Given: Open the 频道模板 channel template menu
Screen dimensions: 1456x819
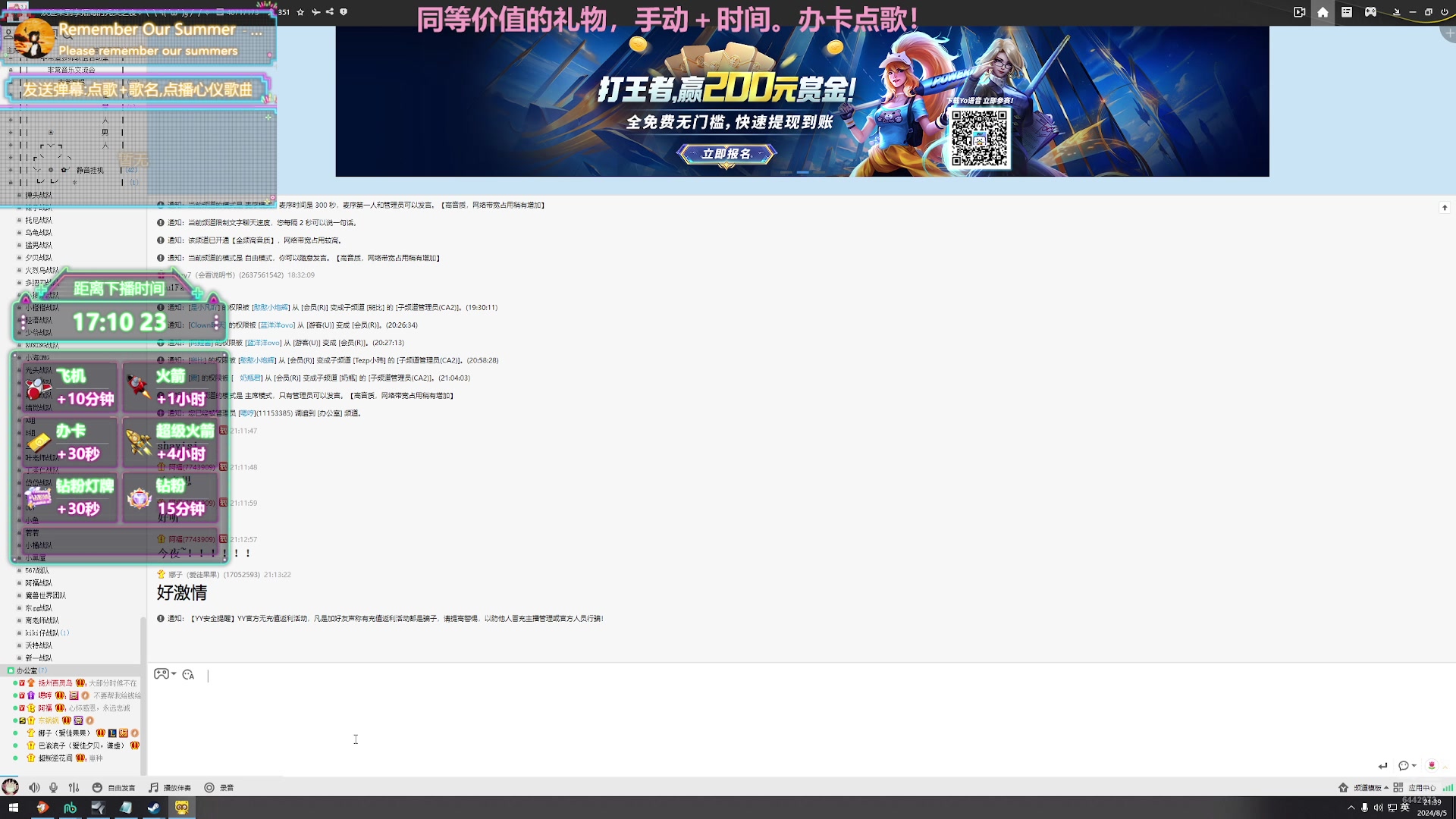Looking at the screenshot, I should click(x=1363, y=788).
